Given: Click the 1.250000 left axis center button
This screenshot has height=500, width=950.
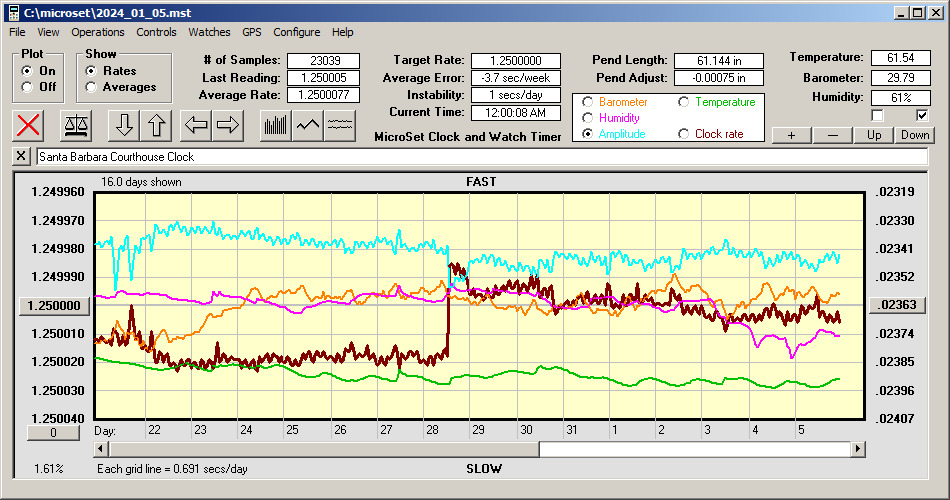Looking at the screenshot, I should point(54,305).
